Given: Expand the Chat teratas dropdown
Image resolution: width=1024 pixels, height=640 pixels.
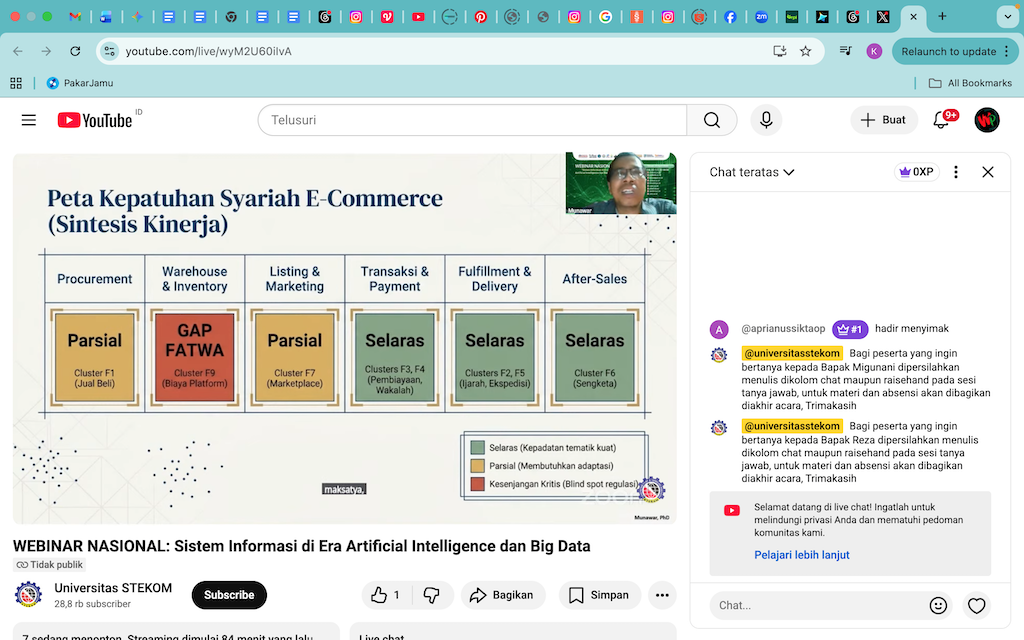Looking at the screenshot, I should [x=752, y=172].
